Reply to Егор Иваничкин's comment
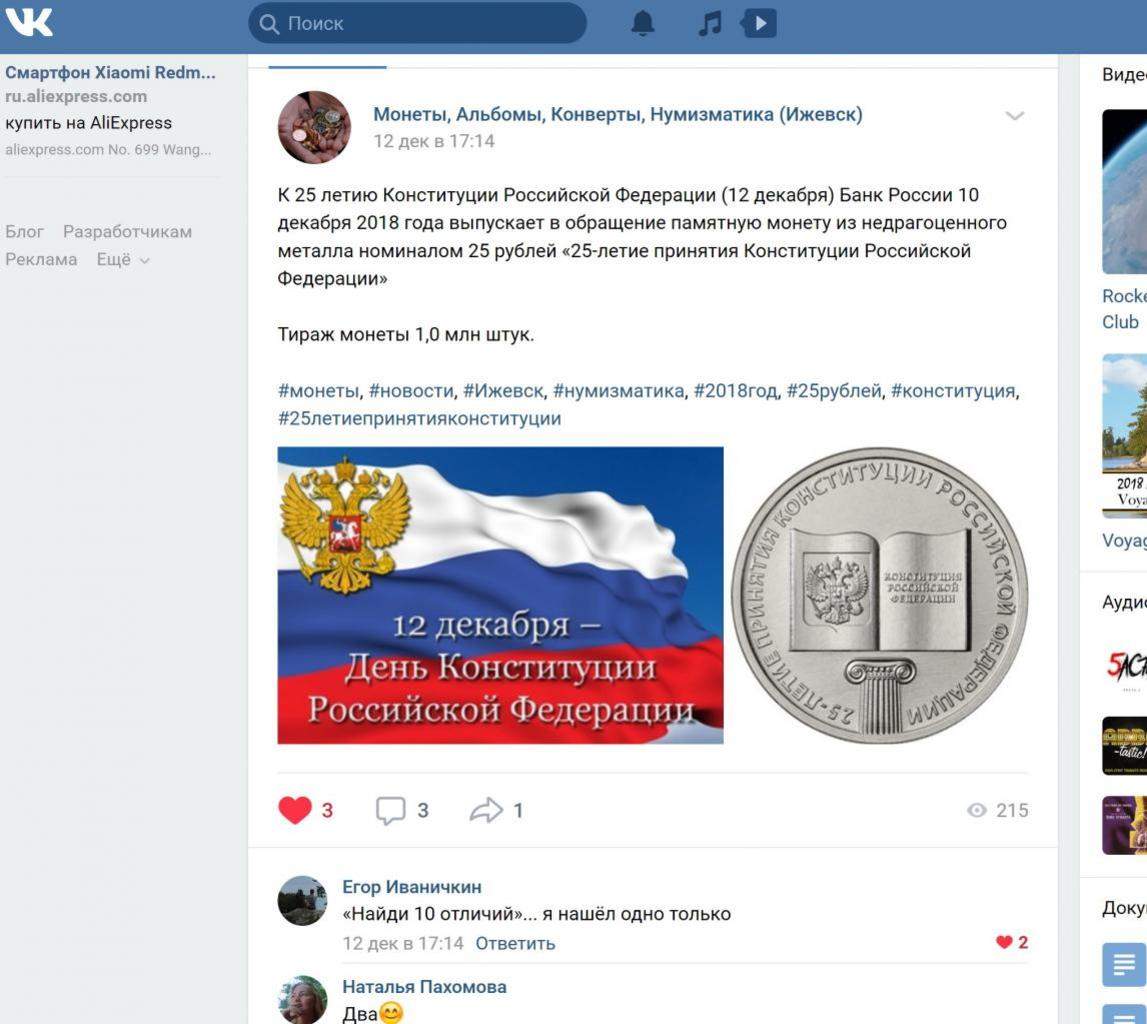Image resolution: width=1147 pixels, height=1024 pixels. click(515, 944)
